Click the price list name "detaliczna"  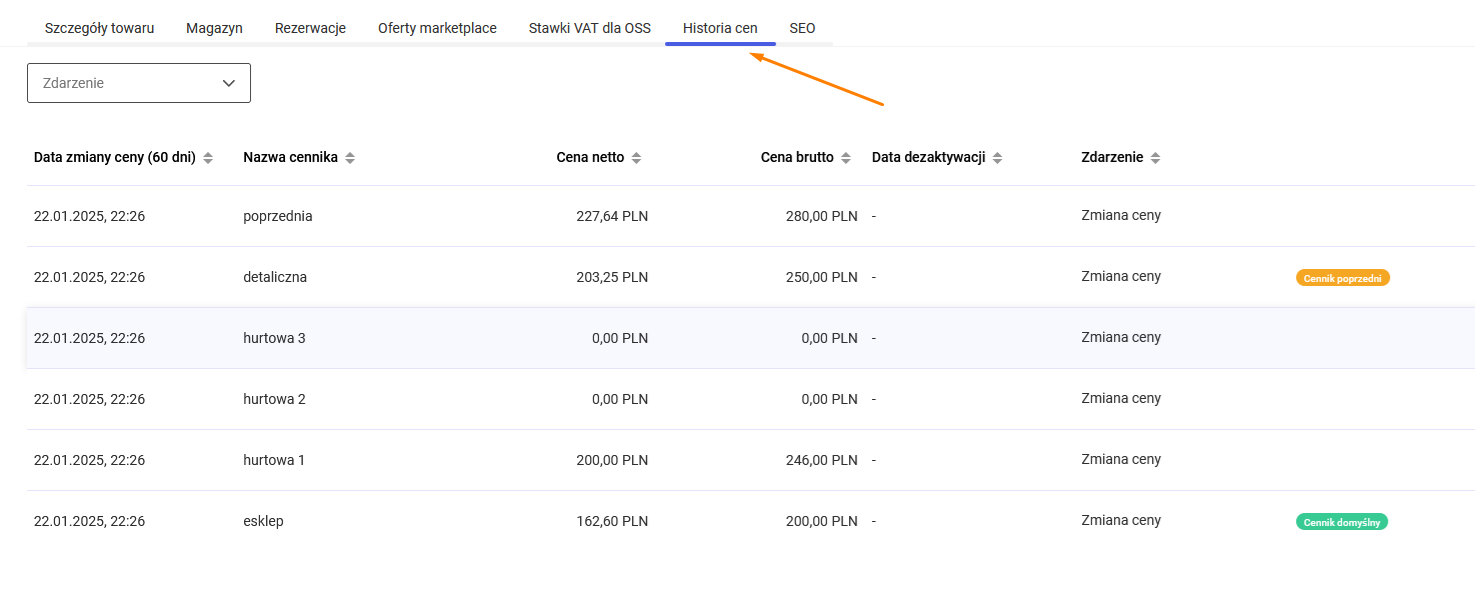tap(275, 277)
